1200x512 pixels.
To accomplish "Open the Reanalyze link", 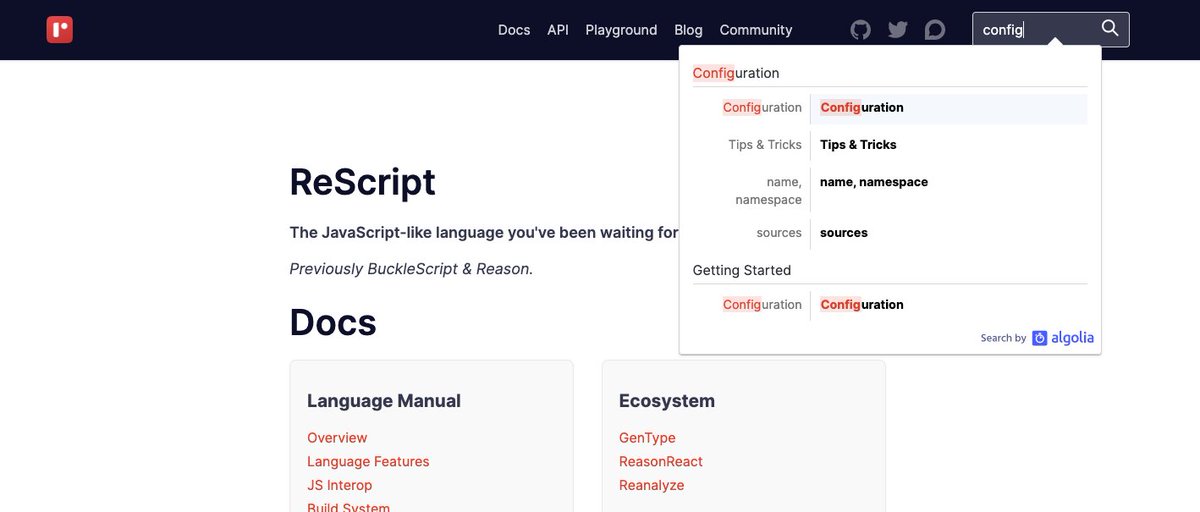I will click(652, 485).
